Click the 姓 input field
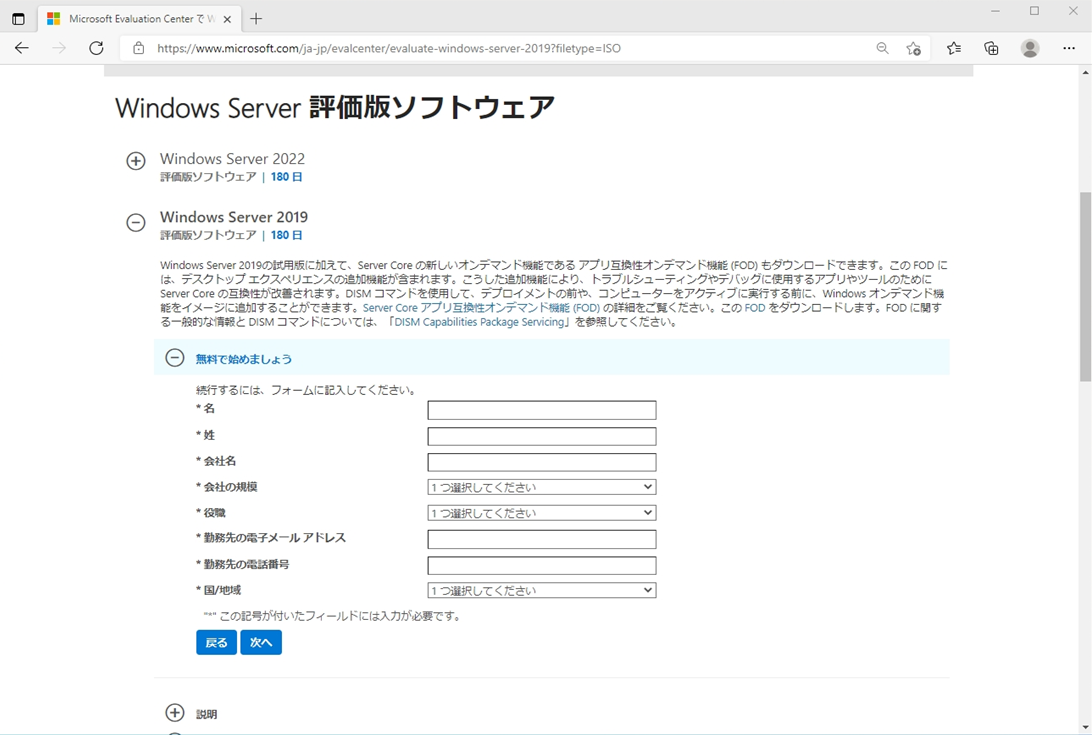1092x735 pixels. [542, 436]
